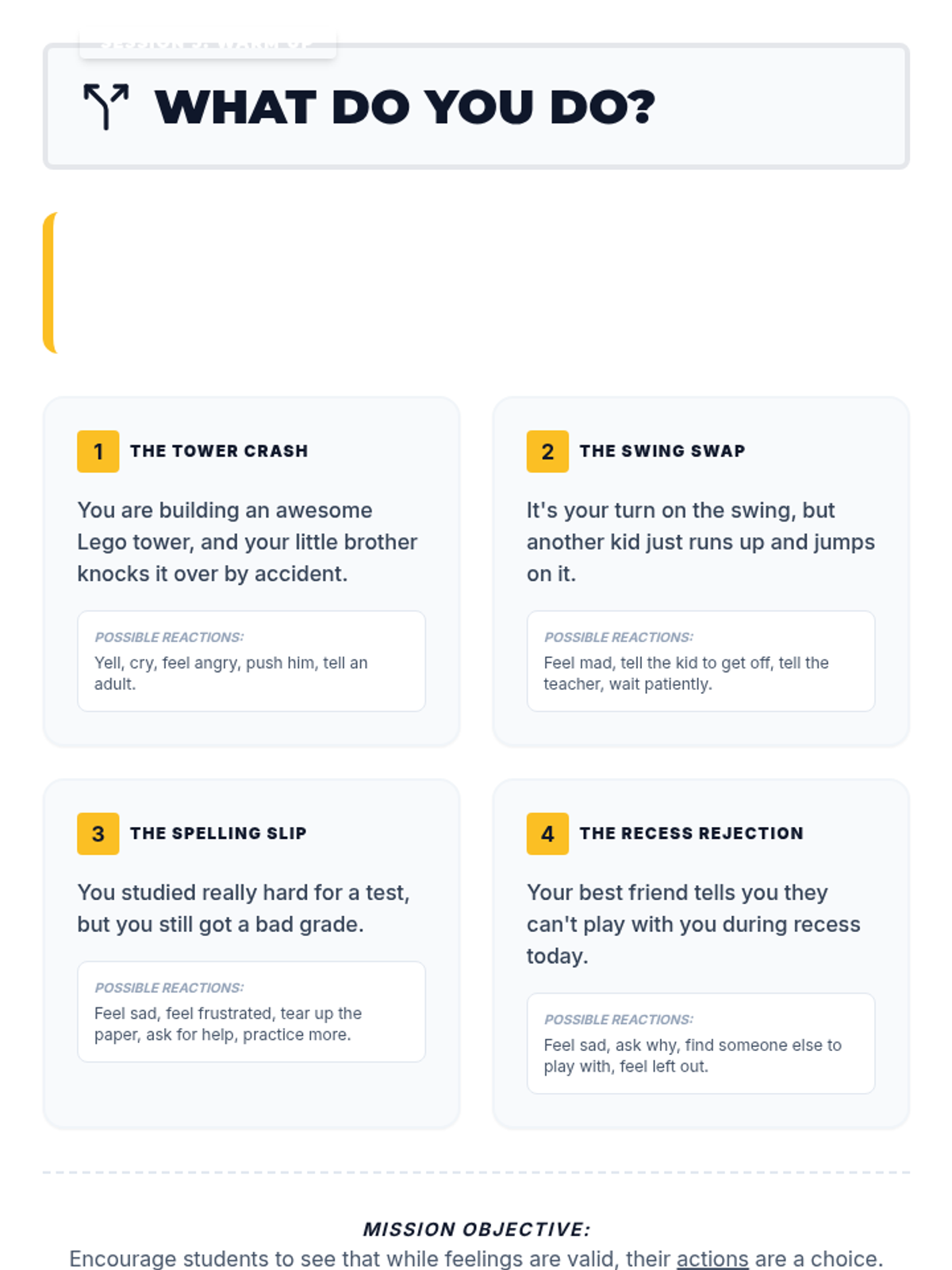This screenshot has width=952, height=1270.
Task: Click the split-arrows icon beside the heading
Action: (x=106, y=106)
